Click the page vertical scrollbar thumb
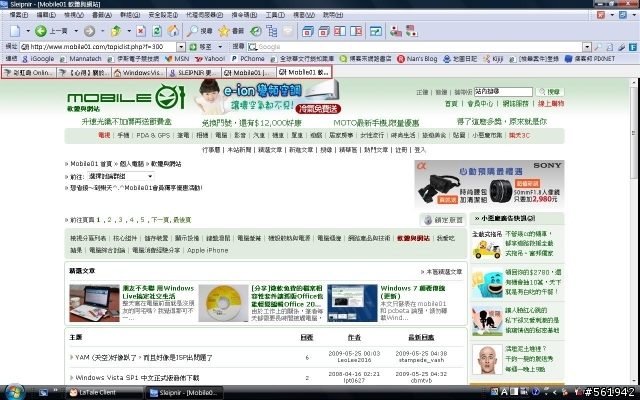This screenshot has width=640, height=400. tap(633, 133)
